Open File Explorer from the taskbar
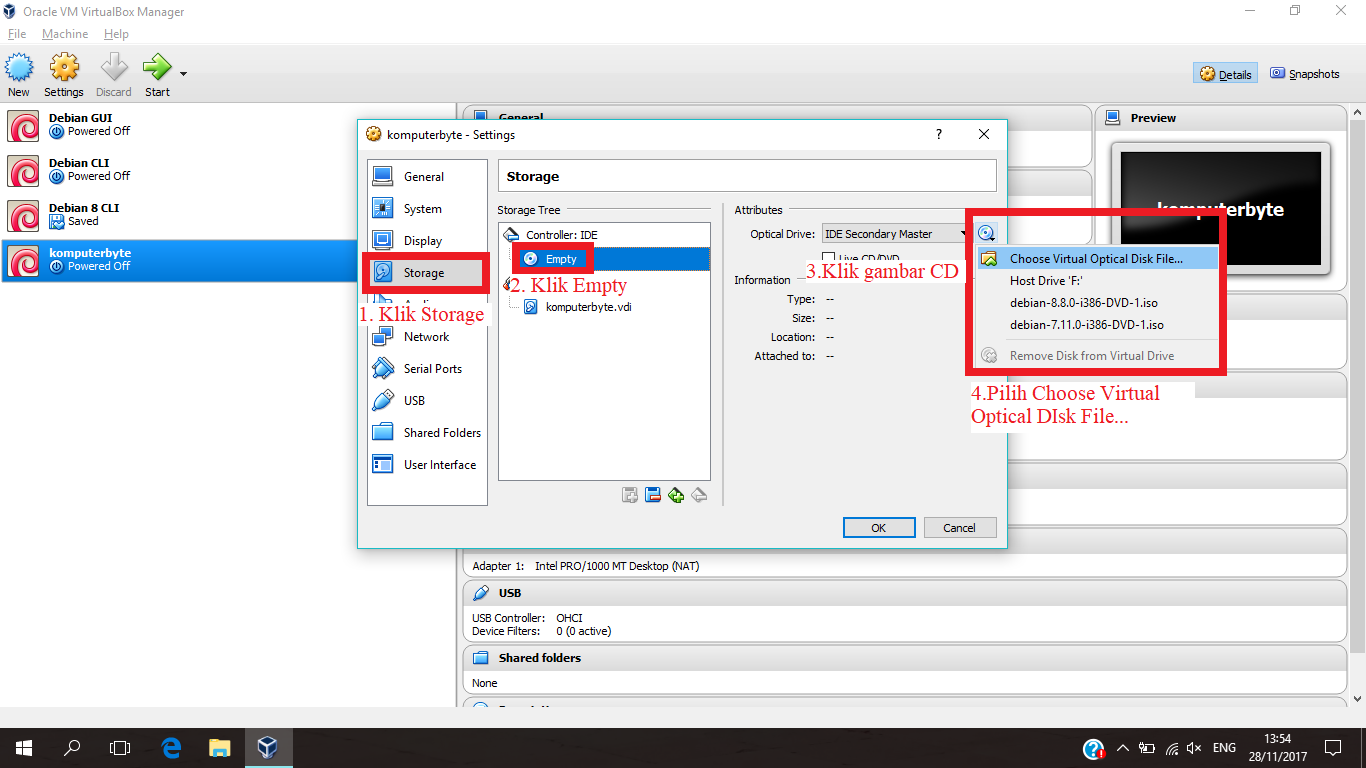Image resolution: width=1366 pixels, height=768 pixels. tap(219, 748)
